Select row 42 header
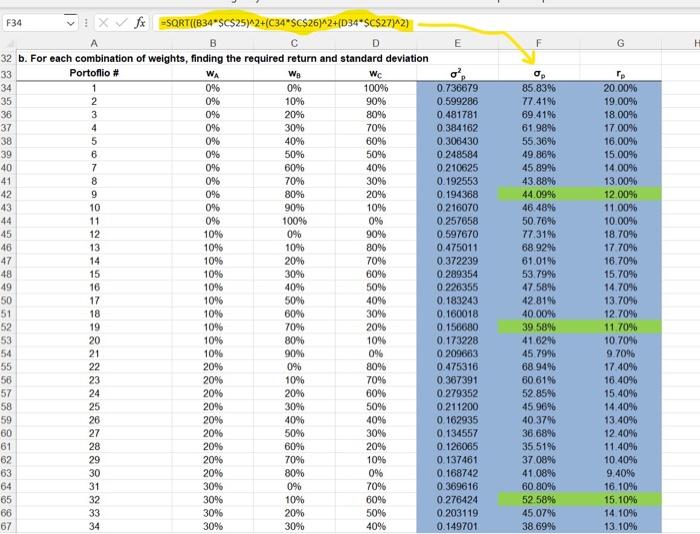 [7, 194]
